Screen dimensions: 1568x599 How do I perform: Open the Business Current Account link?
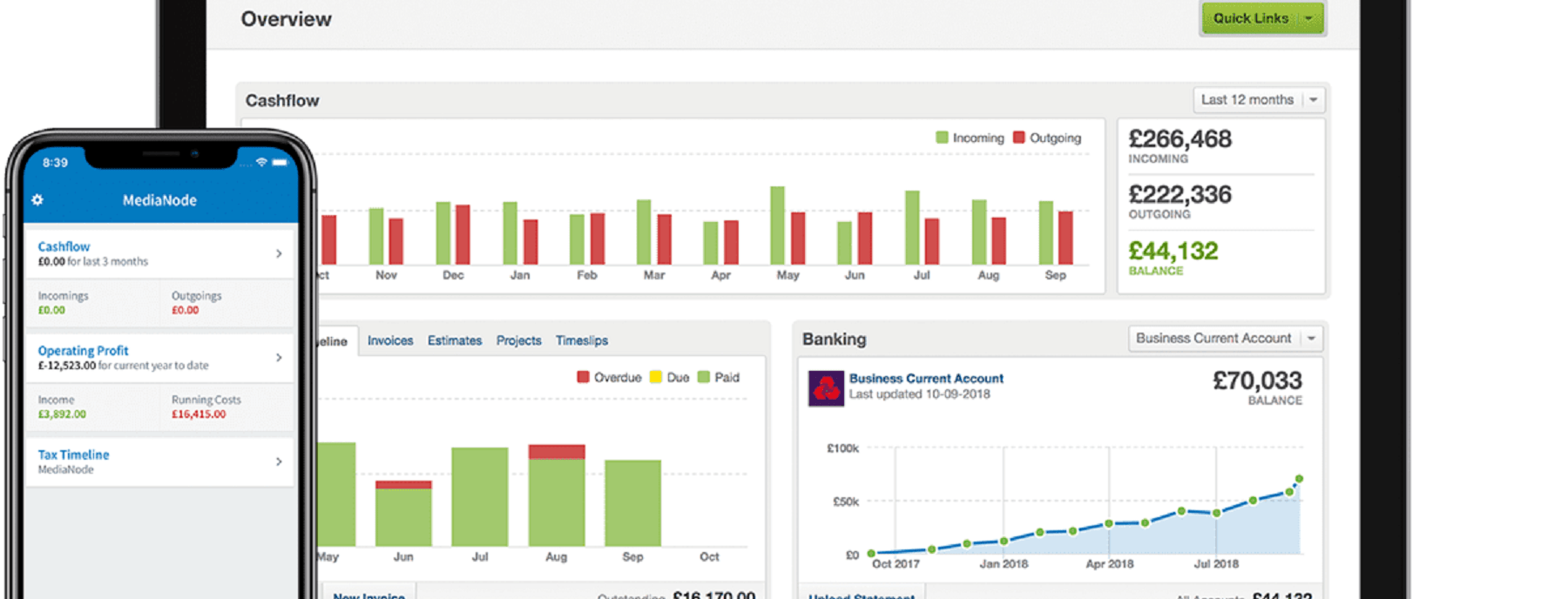coord(926,379)
